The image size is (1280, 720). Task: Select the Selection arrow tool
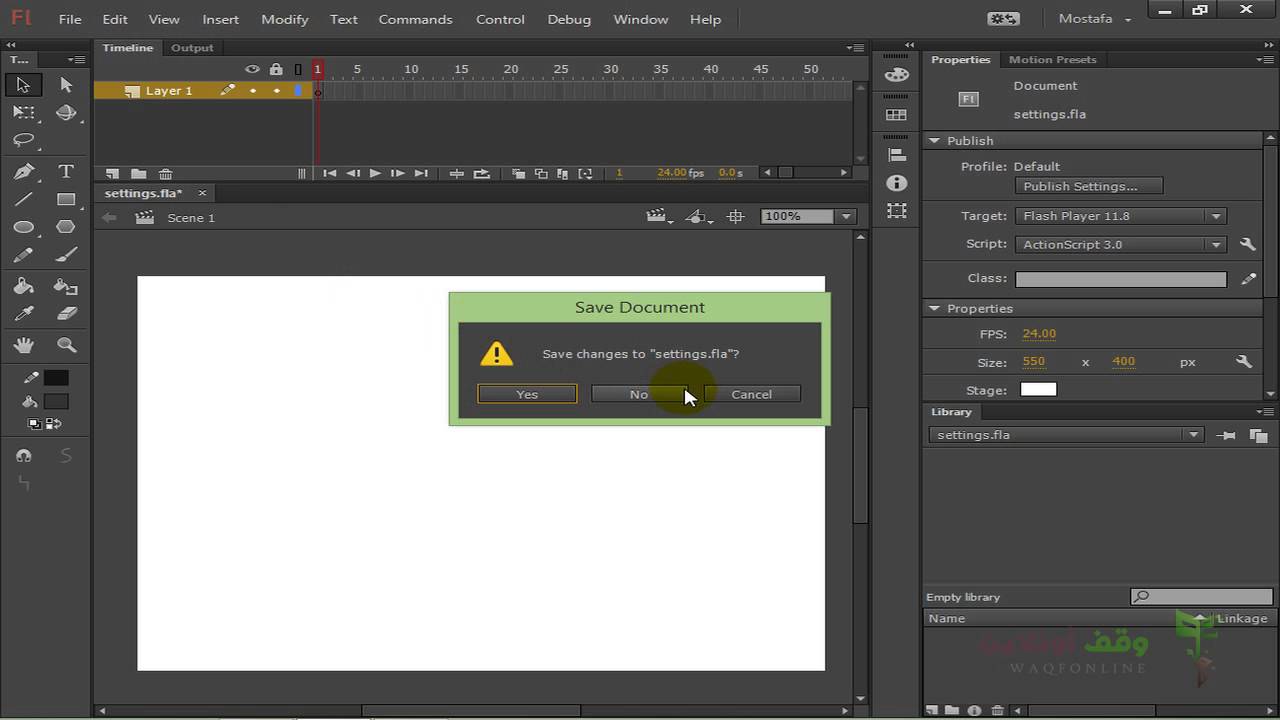click(x=24, y=85)
